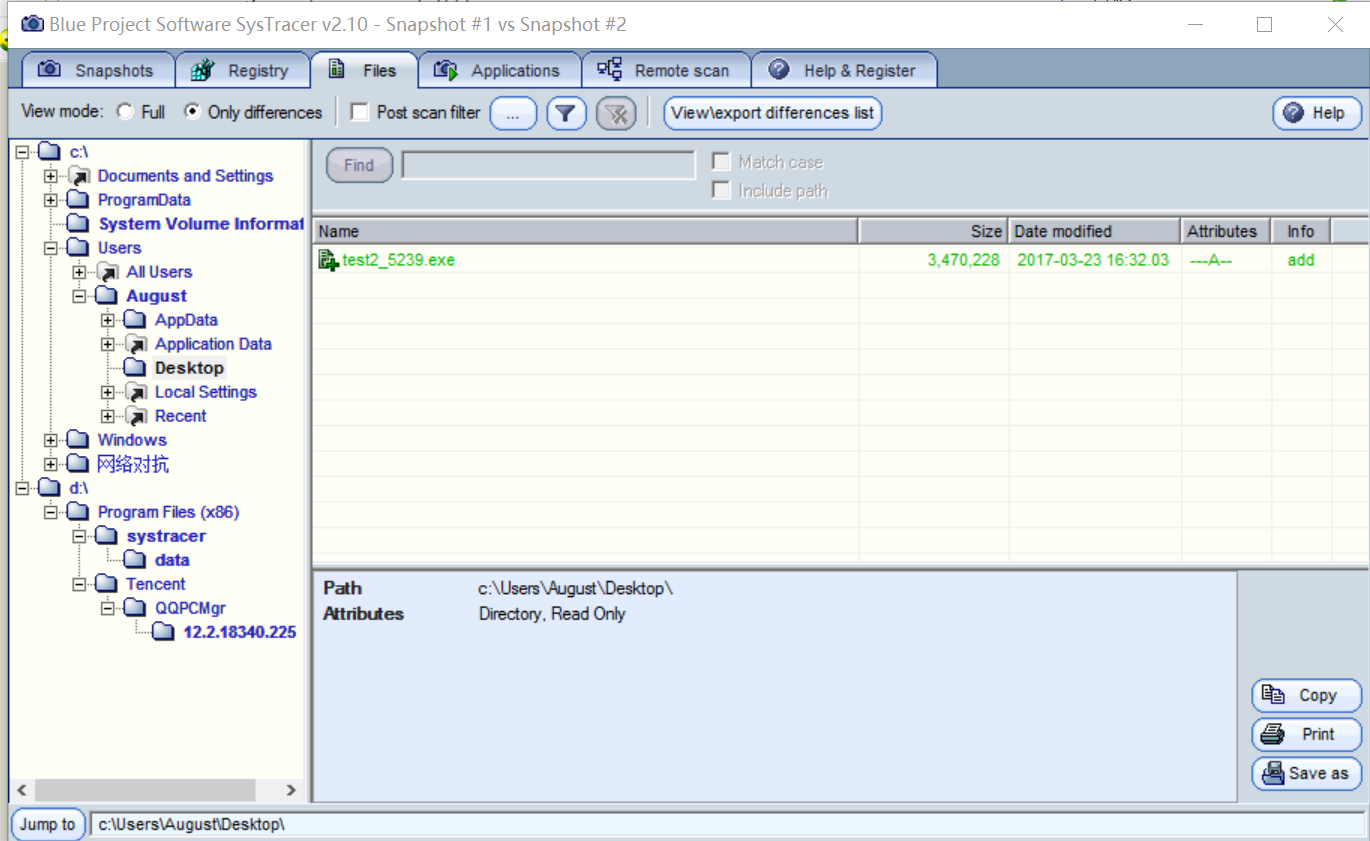The width and height of the screenshot is (1370, 841).
Task: Sort by Date modified column header
Action: click(x=1094, y=231)
